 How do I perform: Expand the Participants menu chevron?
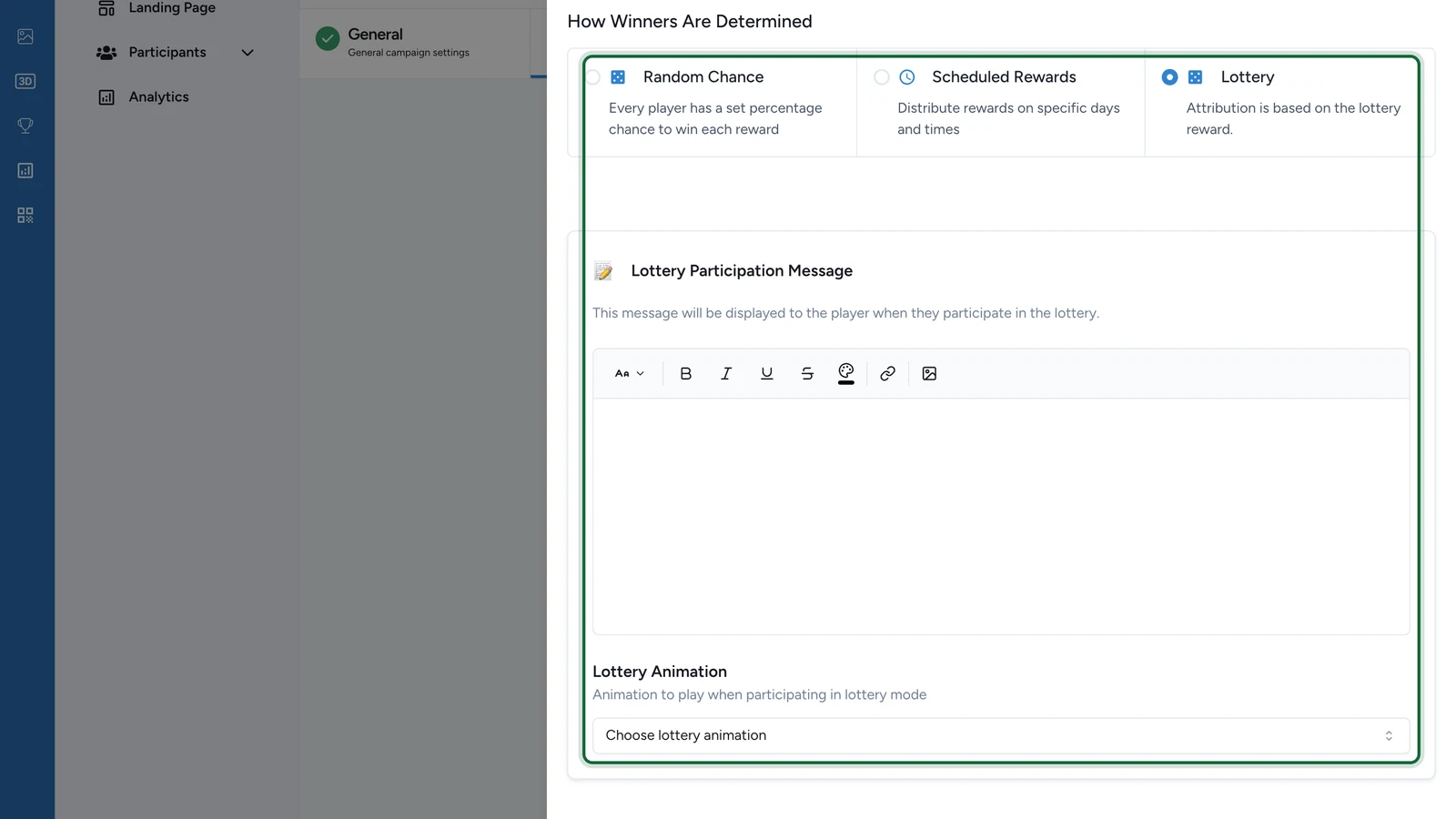[248, 53]
